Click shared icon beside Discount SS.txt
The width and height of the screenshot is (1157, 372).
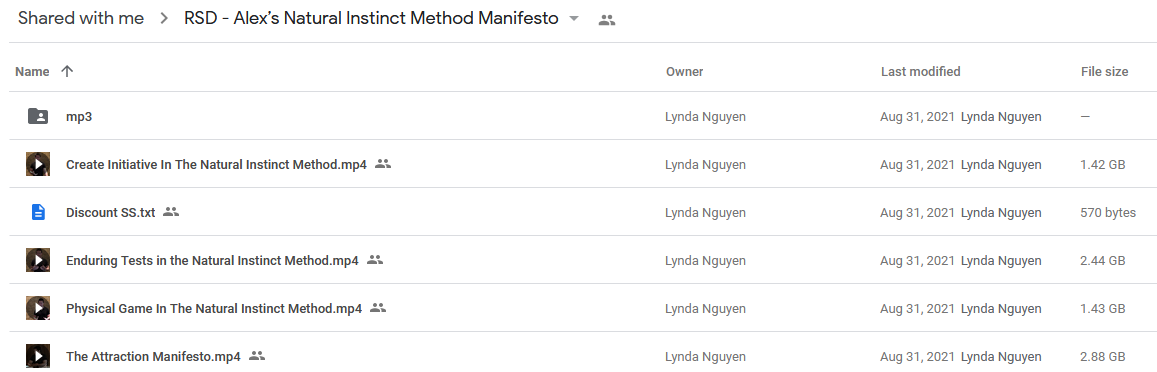tap(171, 212)
